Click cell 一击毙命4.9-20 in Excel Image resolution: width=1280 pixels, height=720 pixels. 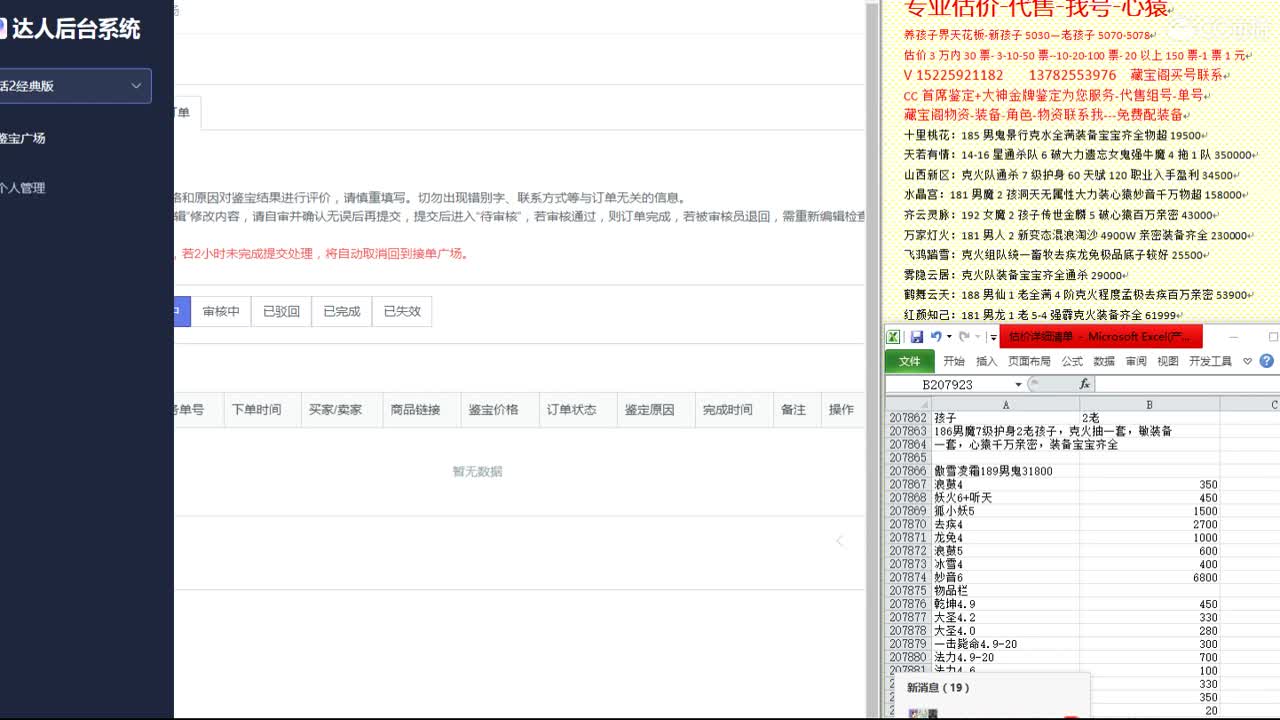pos(1005,645)
